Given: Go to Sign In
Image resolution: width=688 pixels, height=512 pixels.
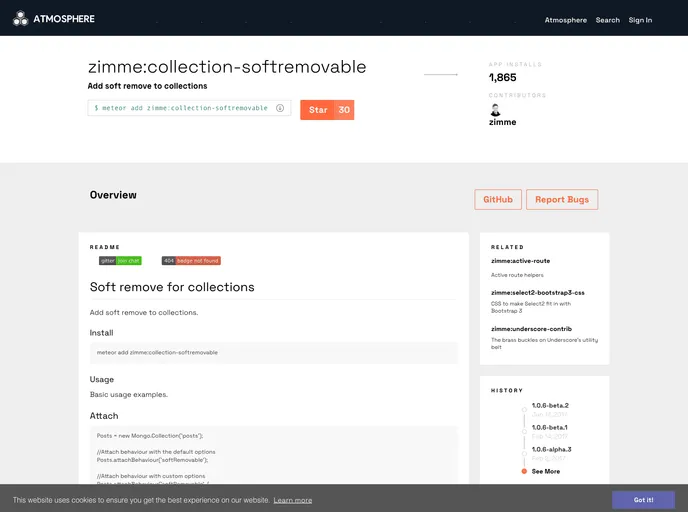Looking at the screenshot, I should click(640, 20).
